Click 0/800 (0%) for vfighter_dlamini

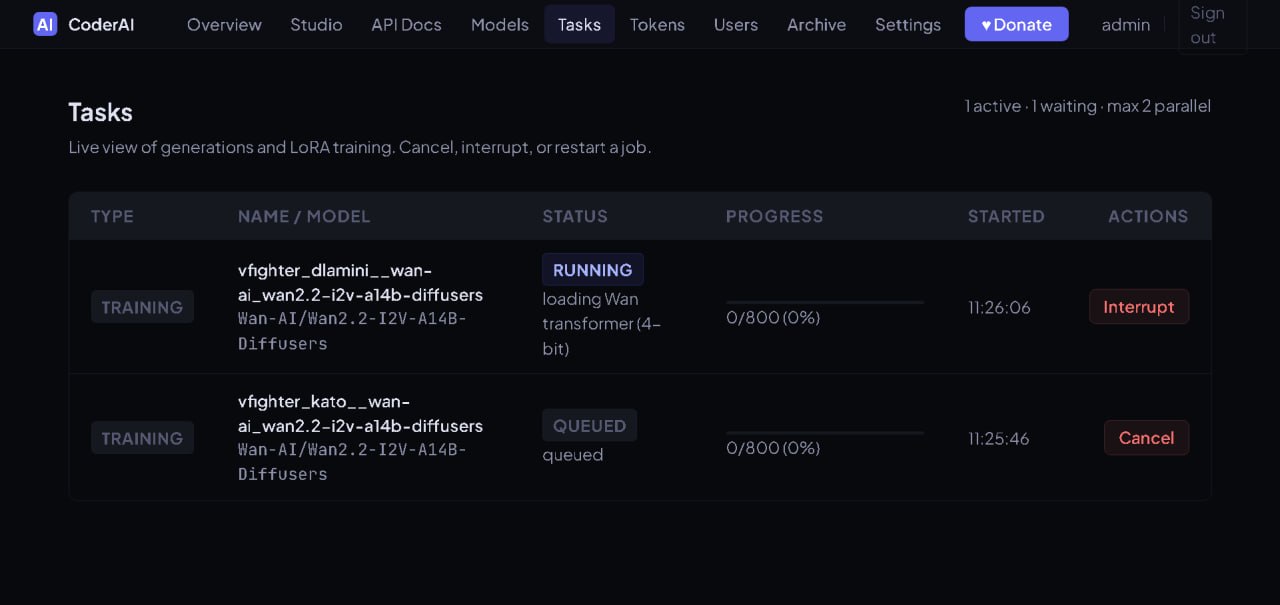(773, 318)
